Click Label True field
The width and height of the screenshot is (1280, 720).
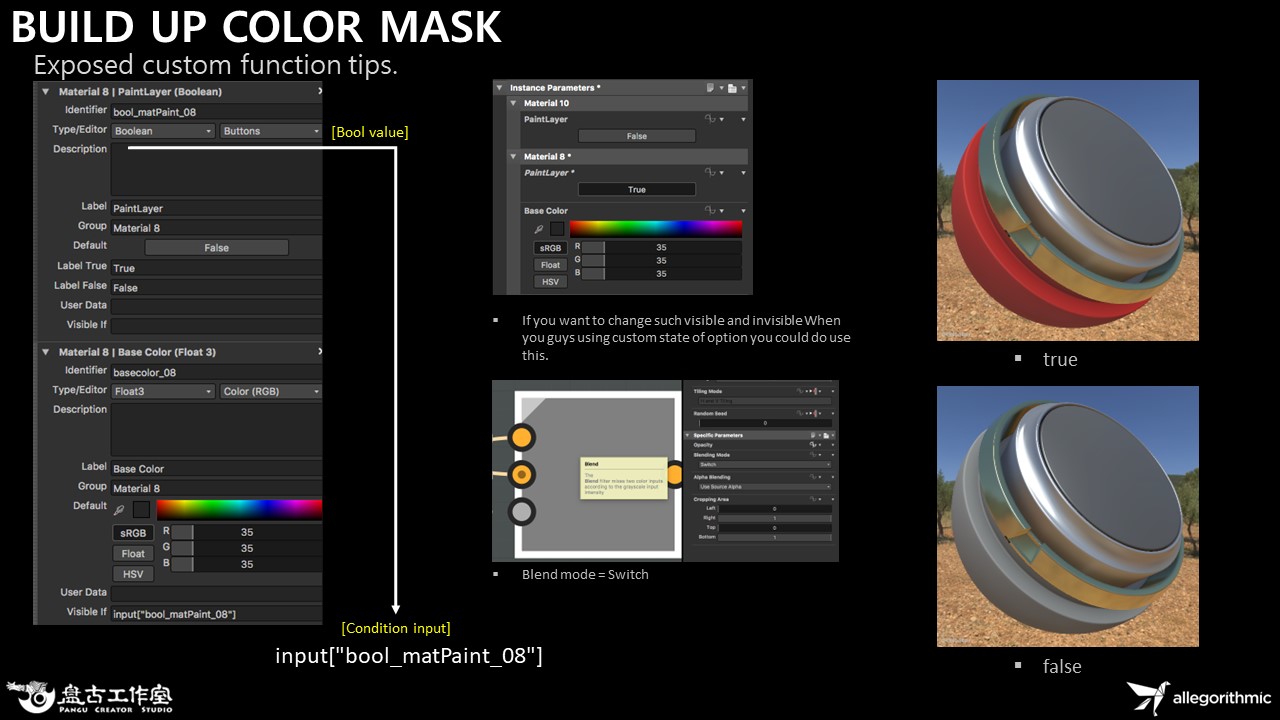tap(216, 268)
